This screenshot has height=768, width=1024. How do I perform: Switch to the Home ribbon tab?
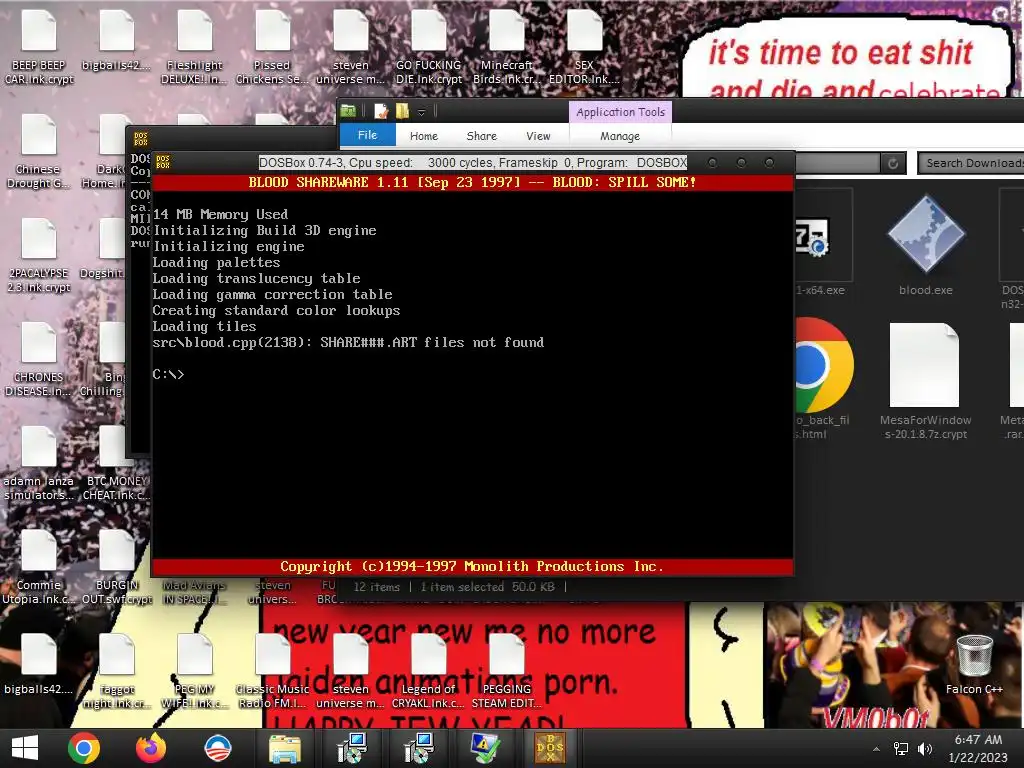[424, 136]
